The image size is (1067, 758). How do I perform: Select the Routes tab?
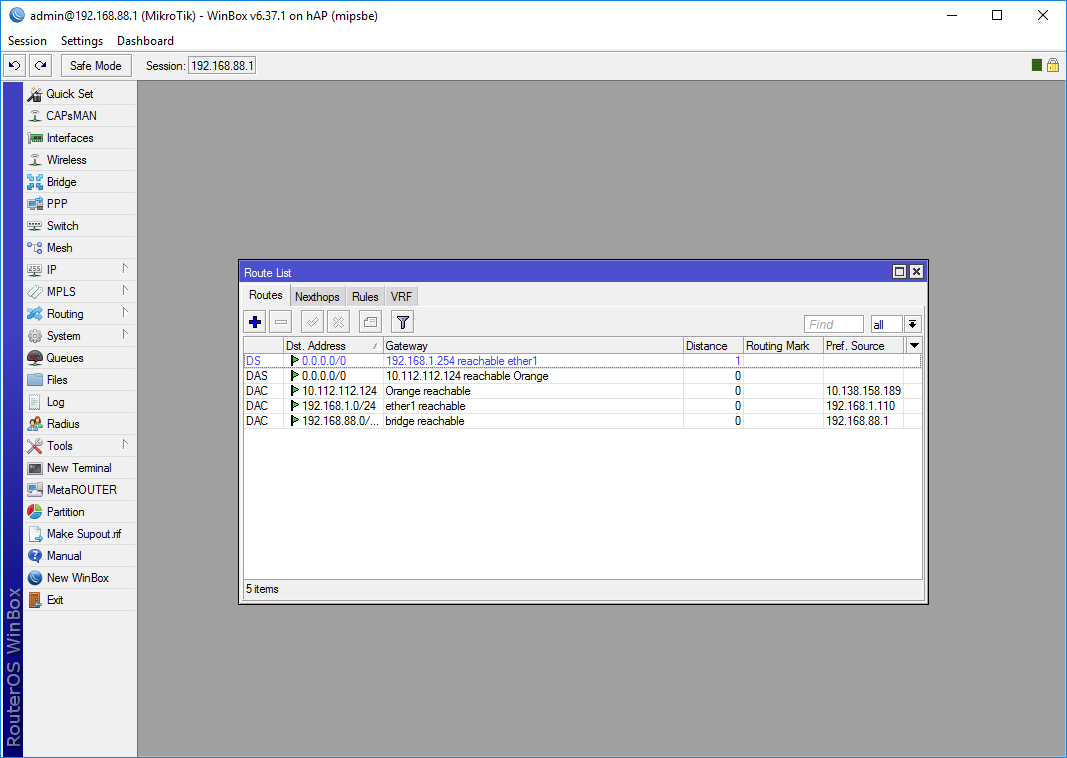click(x=265, y=295)
